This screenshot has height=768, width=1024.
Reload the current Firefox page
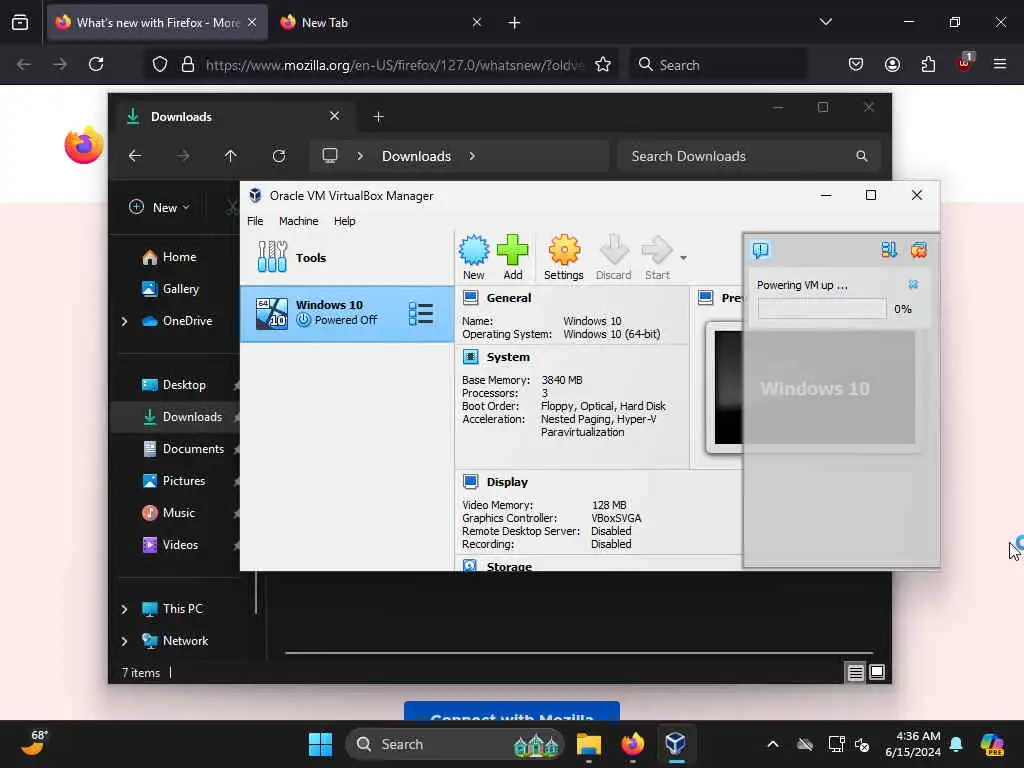(96, 64)
